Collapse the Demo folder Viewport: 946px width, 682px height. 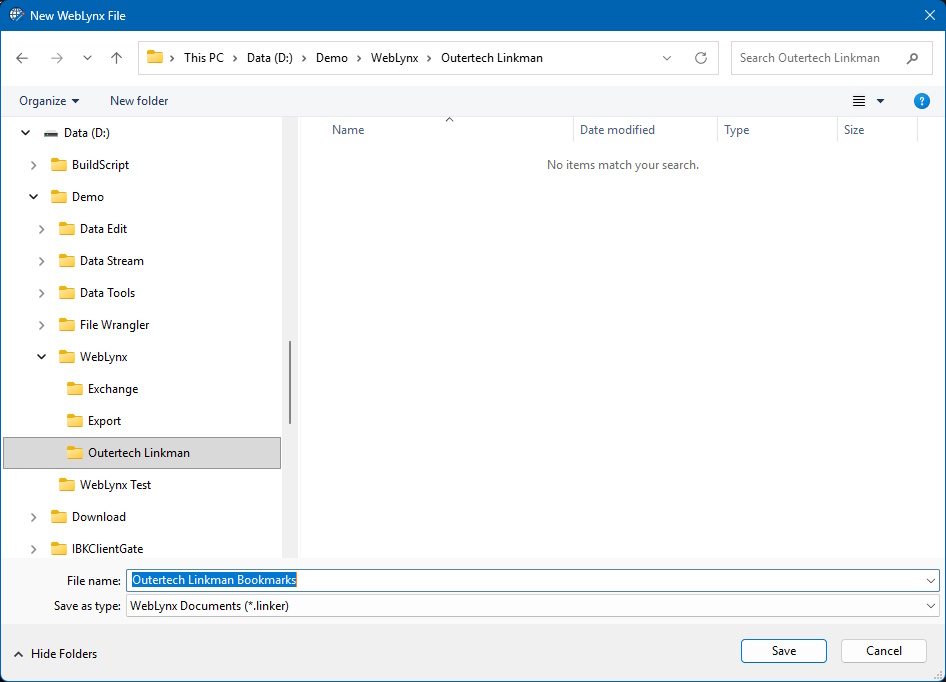[33, 197]
